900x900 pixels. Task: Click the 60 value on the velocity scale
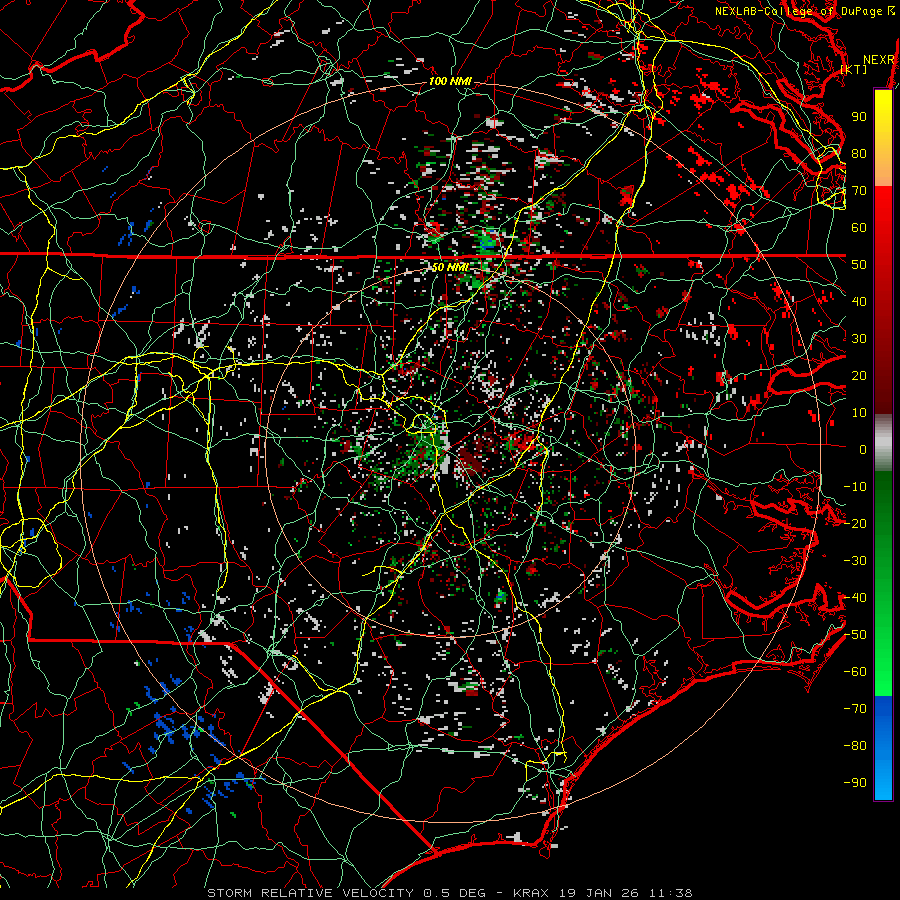pyautogui.click(x=859, y=228)
